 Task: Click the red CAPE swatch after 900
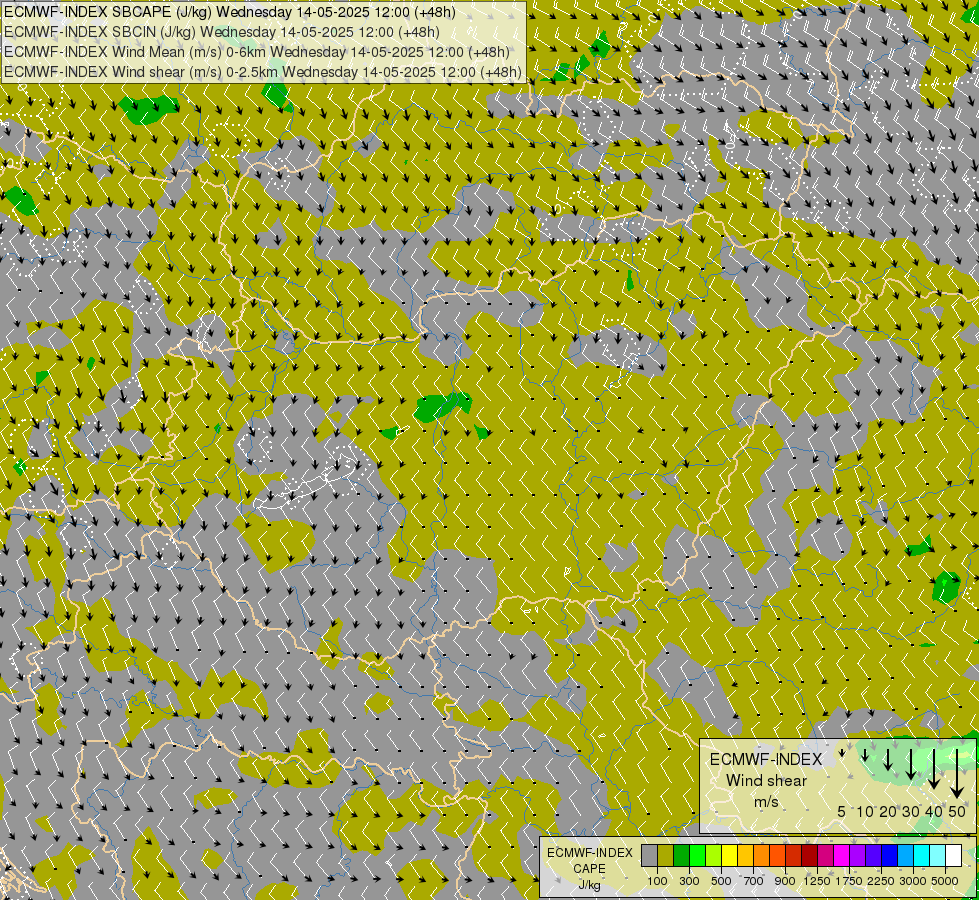pyautogui.click(x=794, y=855)
